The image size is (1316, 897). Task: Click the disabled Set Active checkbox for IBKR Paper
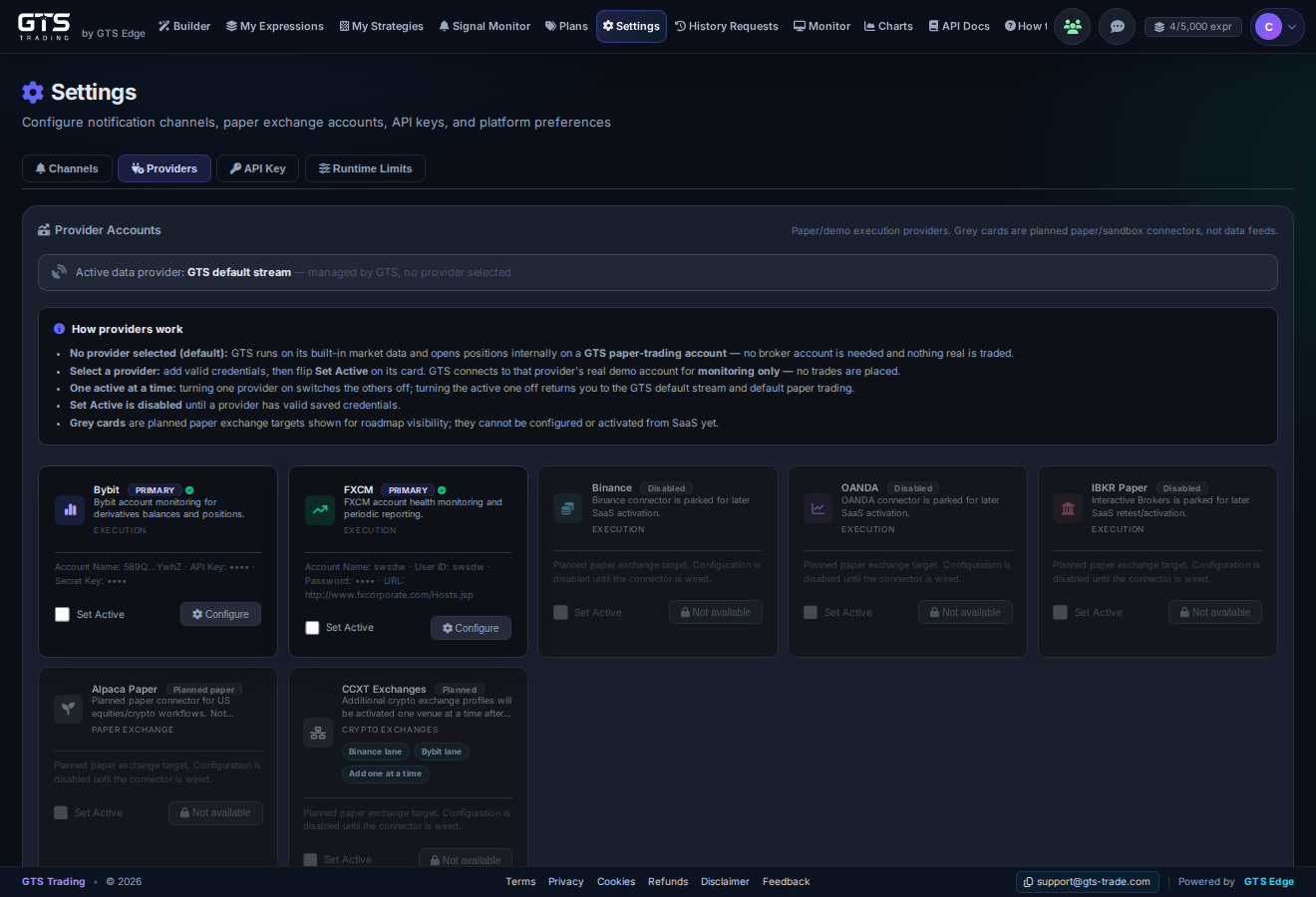click(x=1060, y=613)
